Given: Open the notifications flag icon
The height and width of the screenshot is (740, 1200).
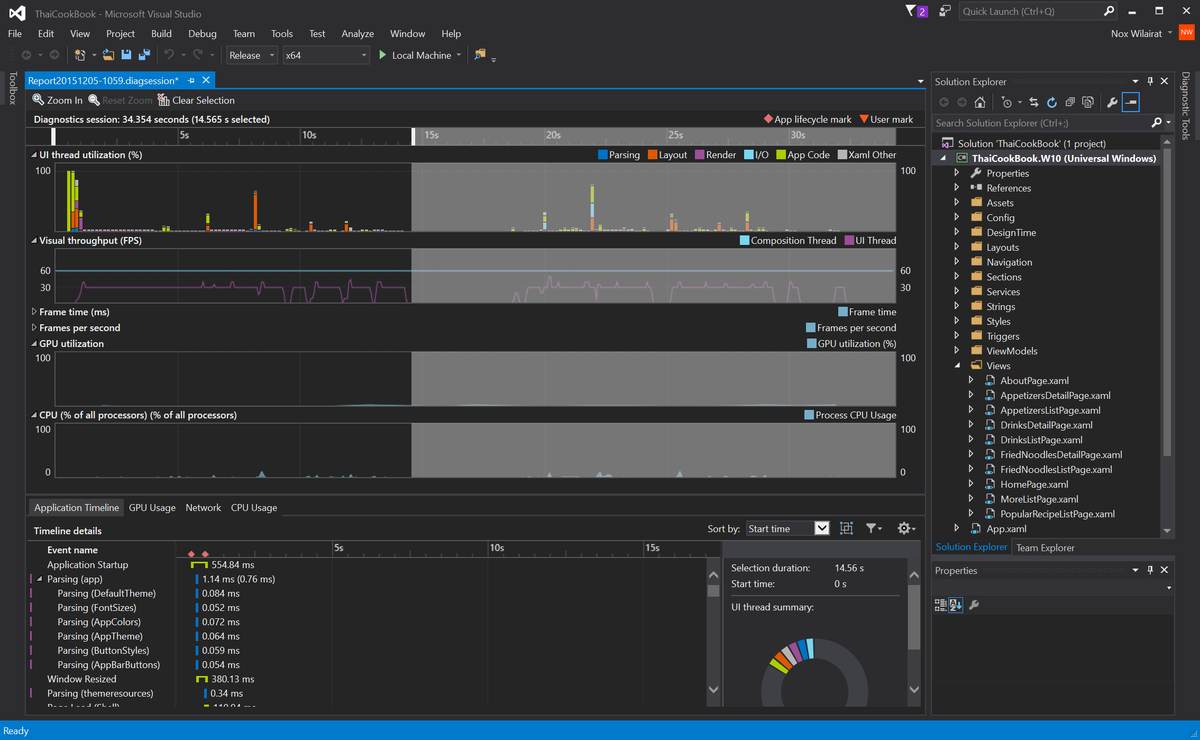Looking at the screenshot, I should pos(916,11).
